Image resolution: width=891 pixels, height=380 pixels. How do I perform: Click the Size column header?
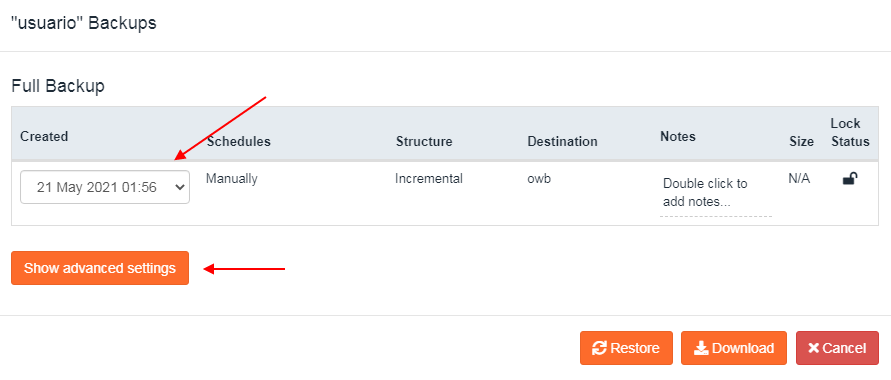point(801,141)
